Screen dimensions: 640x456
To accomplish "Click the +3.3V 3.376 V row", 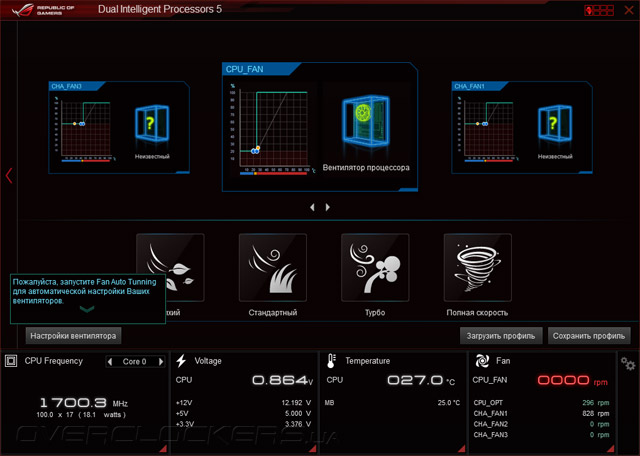I will (244, 424).
